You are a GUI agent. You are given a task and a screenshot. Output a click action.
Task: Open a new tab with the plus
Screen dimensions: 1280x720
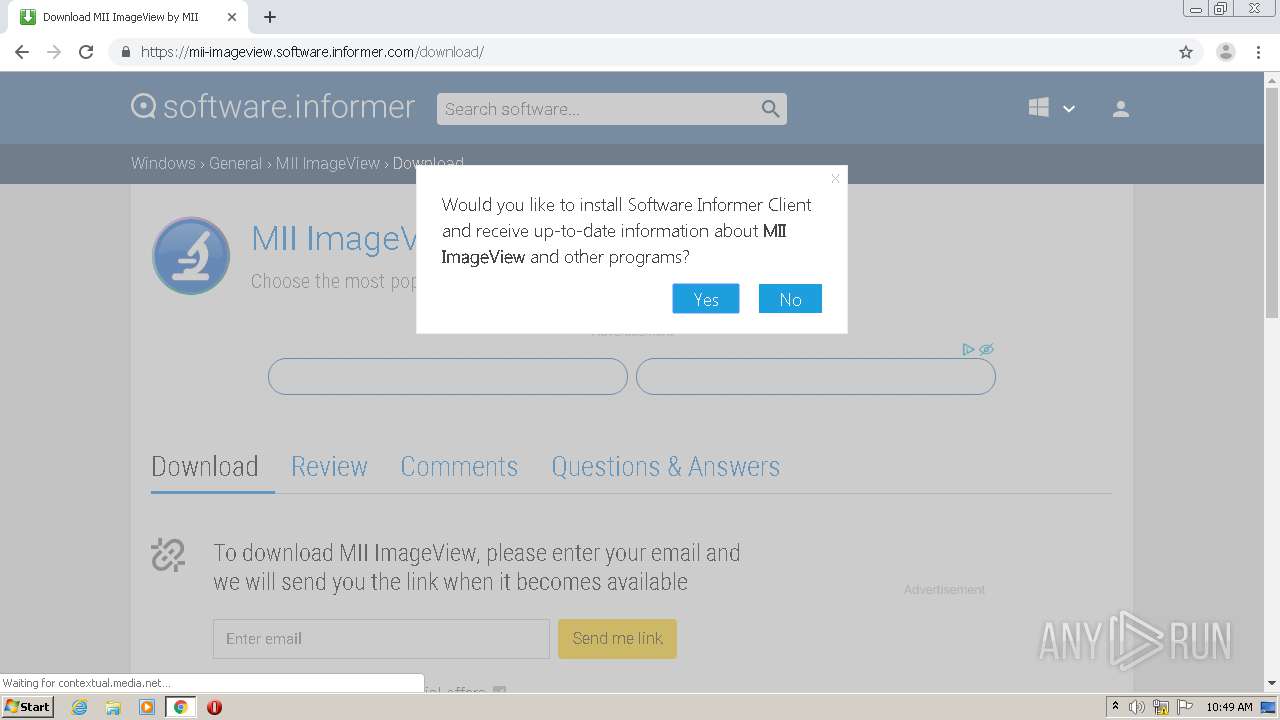click(270, 17)
